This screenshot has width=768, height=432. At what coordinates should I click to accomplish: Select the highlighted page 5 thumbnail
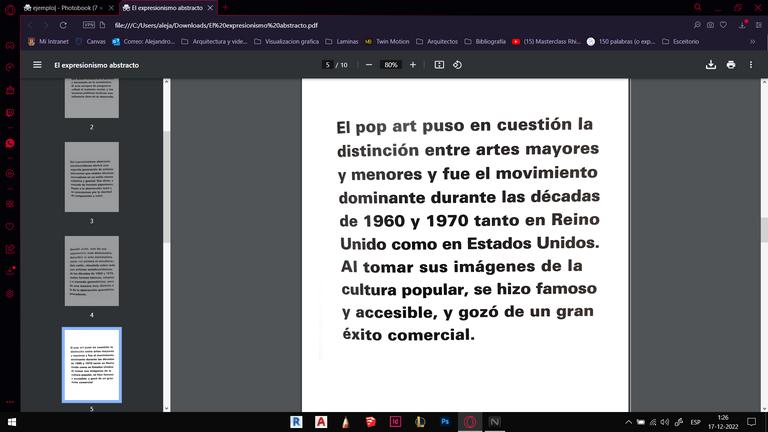pos(92,365)
